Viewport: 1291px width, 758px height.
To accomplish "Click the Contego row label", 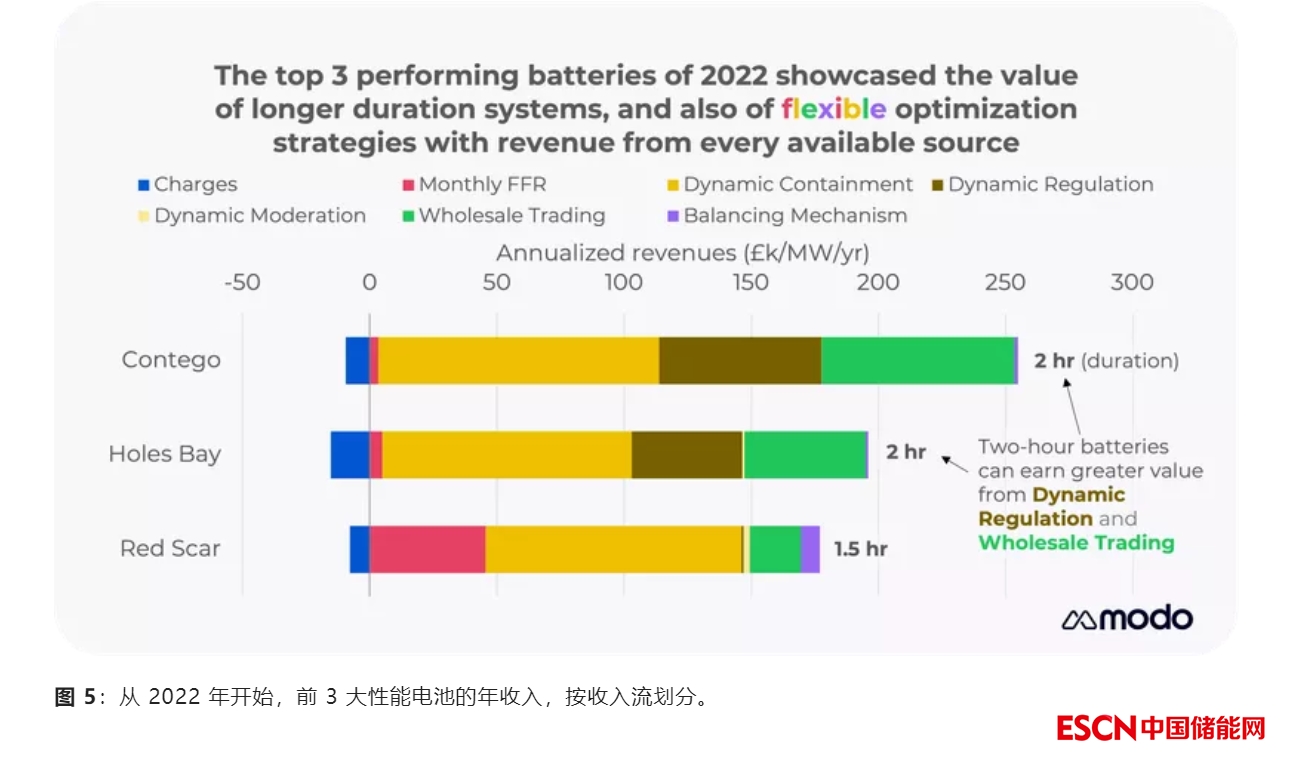I will (171, 360).
